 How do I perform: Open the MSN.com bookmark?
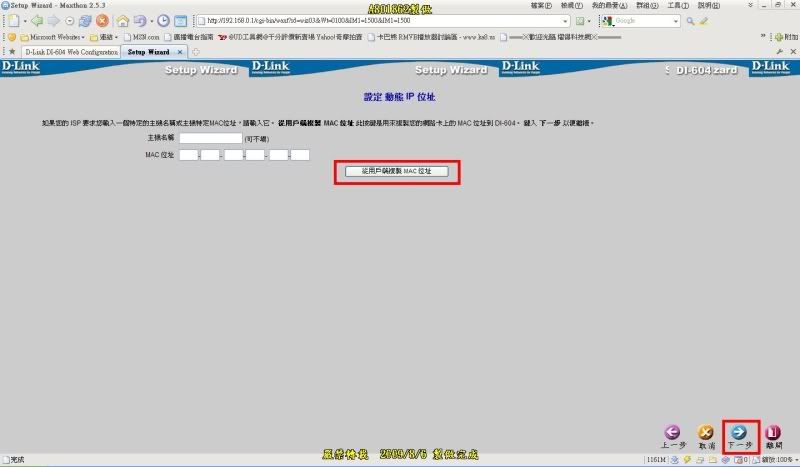pos(141,37)
